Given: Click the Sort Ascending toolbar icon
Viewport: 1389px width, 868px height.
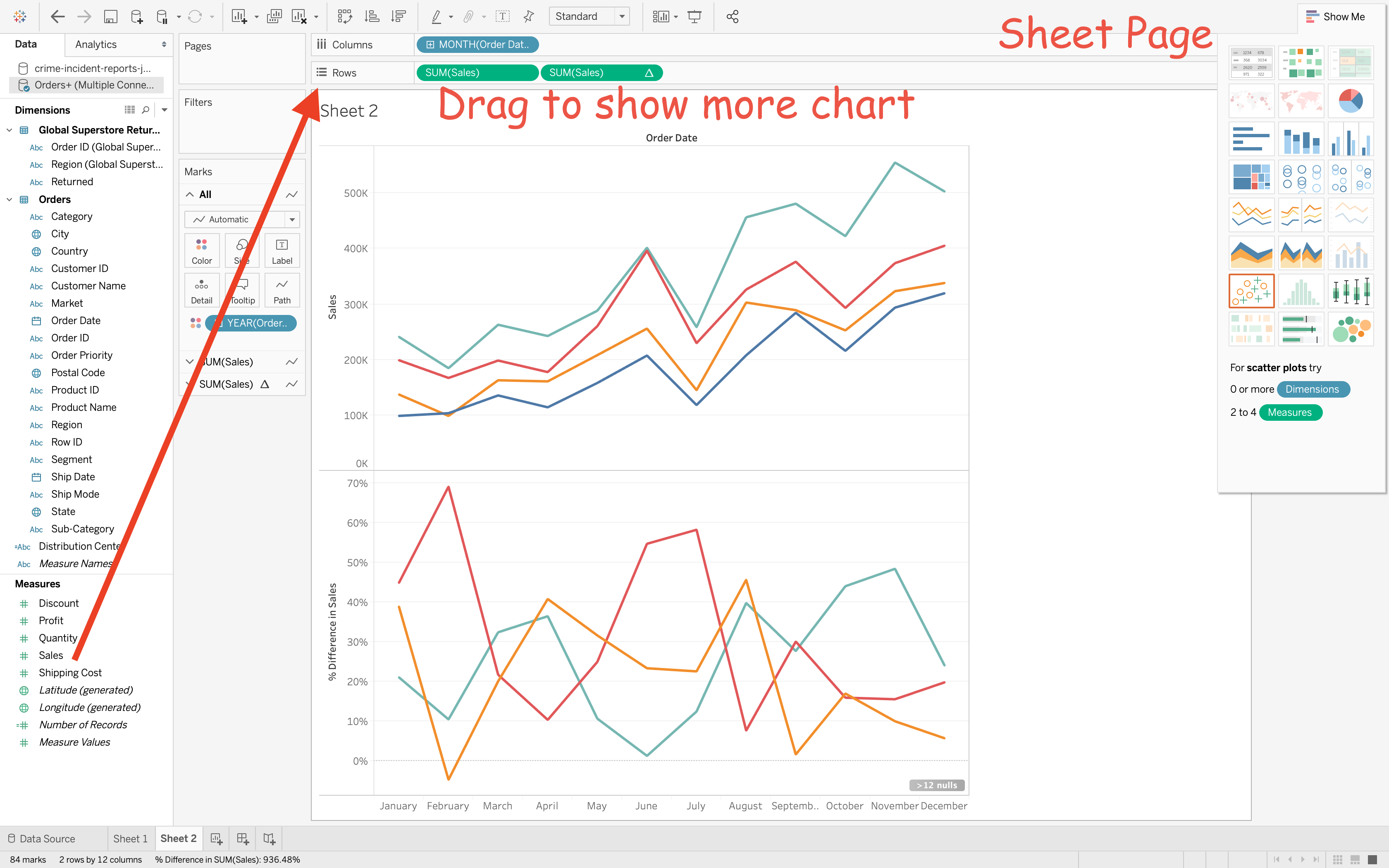Looking at the screenshot, I should pyautogui.click(x=372, y=17).
